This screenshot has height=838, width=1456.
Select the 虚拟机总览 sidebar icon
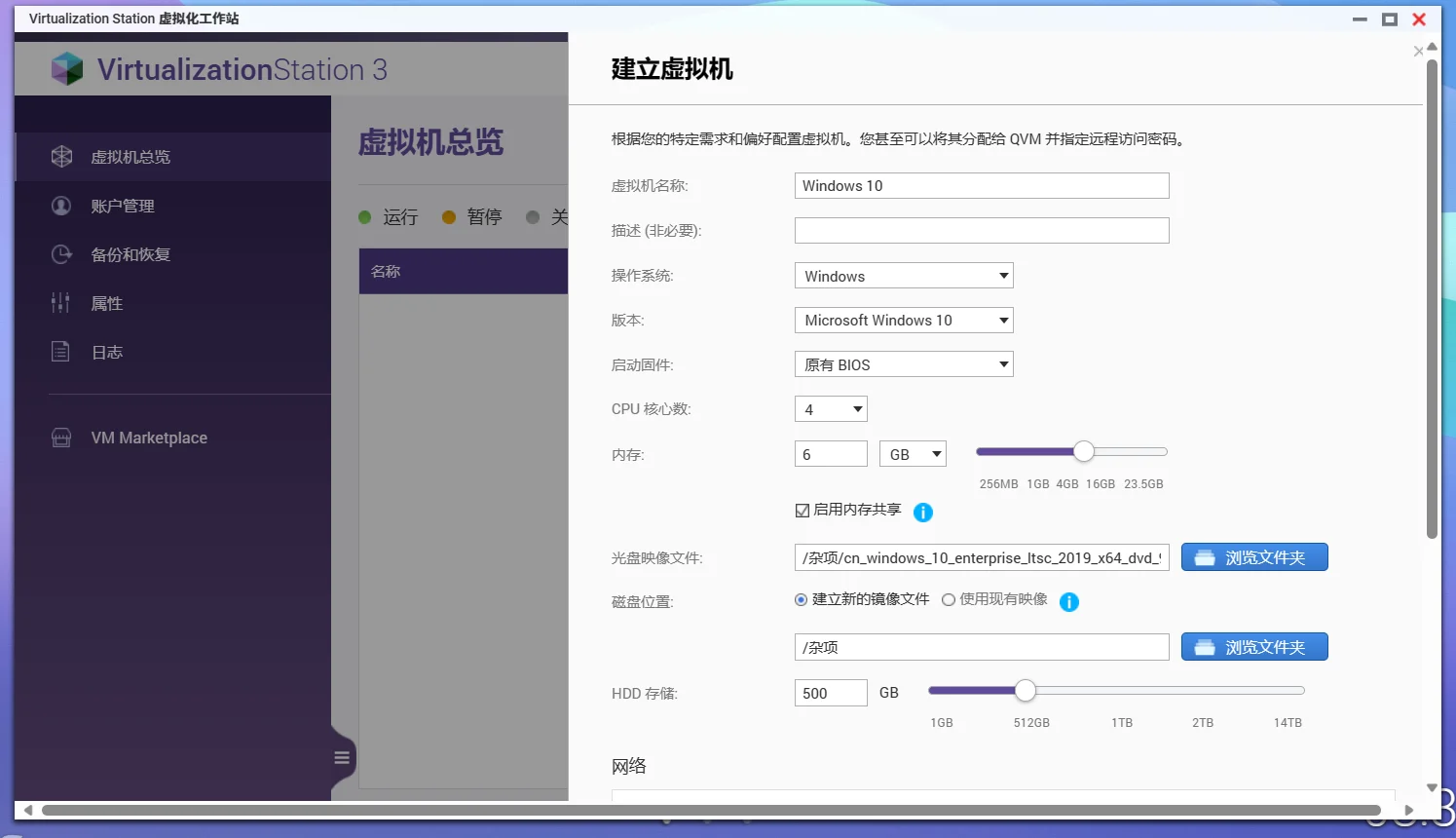point(60,156)
